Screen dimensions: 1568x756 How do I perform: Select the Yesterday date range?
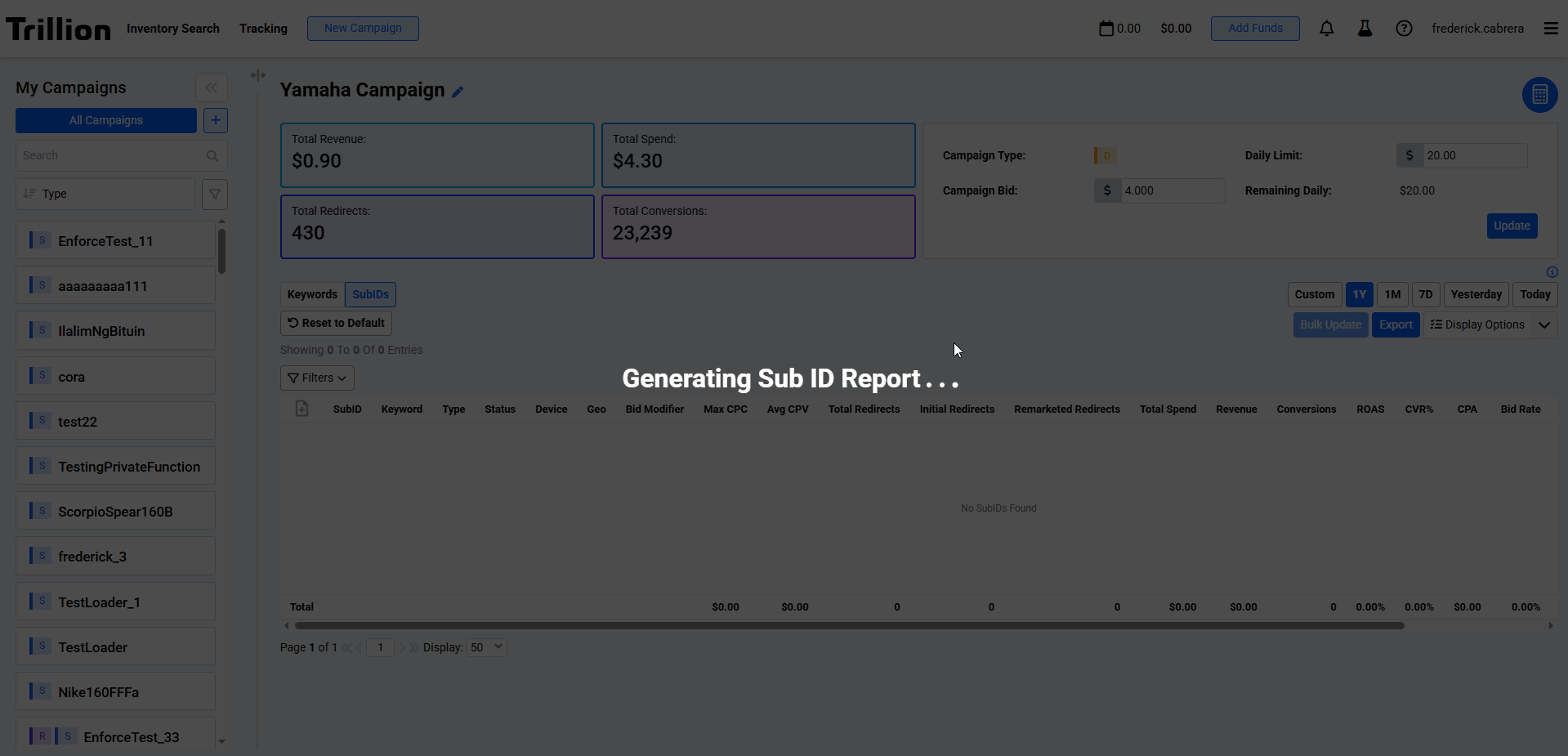coord(1476,294)
